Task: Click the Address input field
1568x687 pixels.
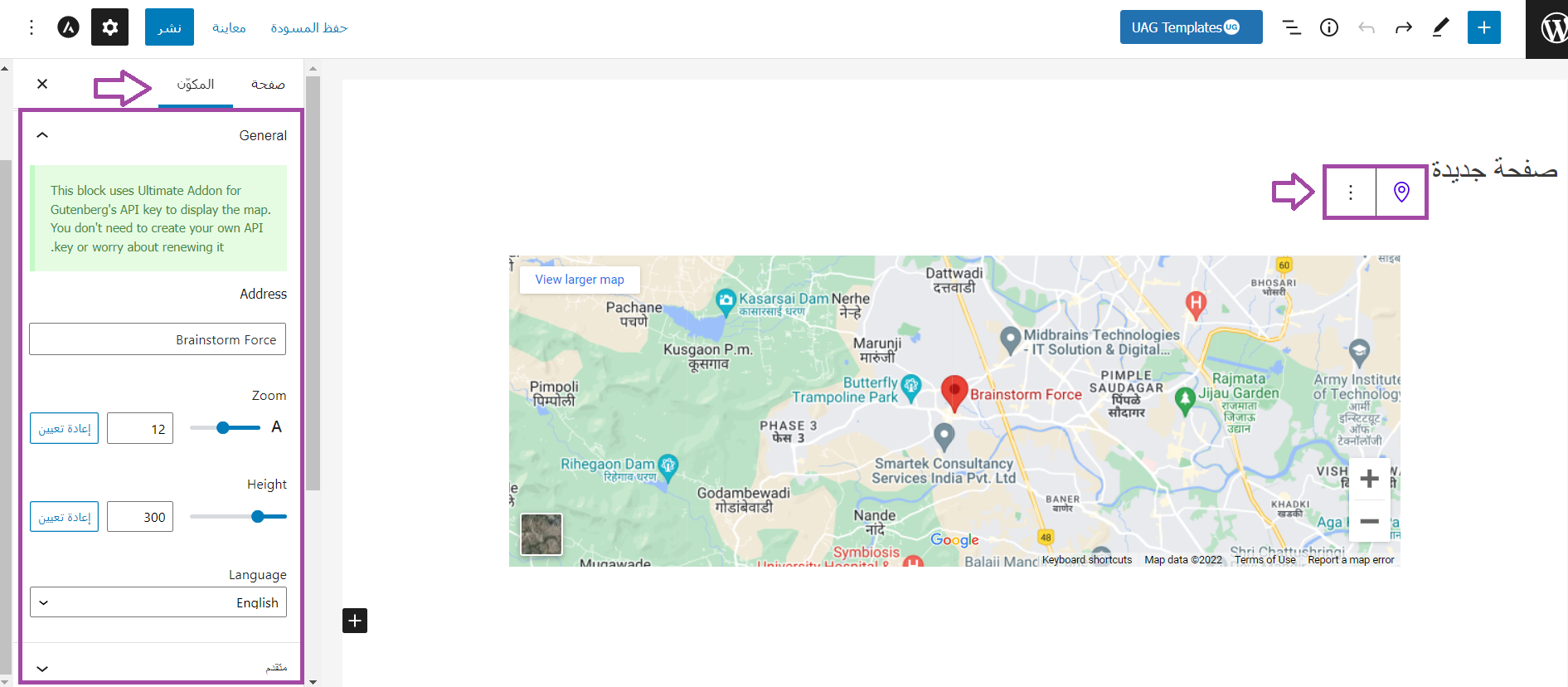Action: click(x=158, y=339)
